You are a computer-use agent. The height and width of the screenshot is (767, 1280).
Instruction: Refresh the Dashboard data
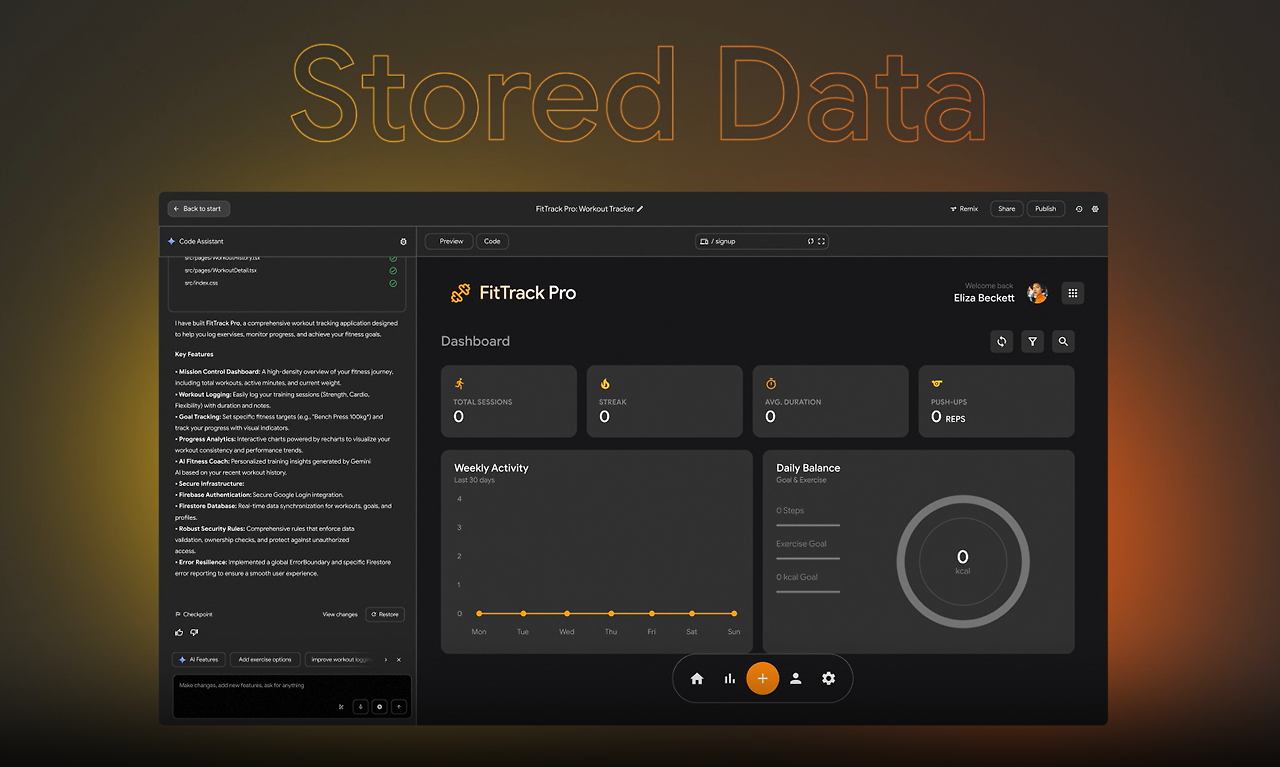pyautogui.click(x=1001, y=341)
